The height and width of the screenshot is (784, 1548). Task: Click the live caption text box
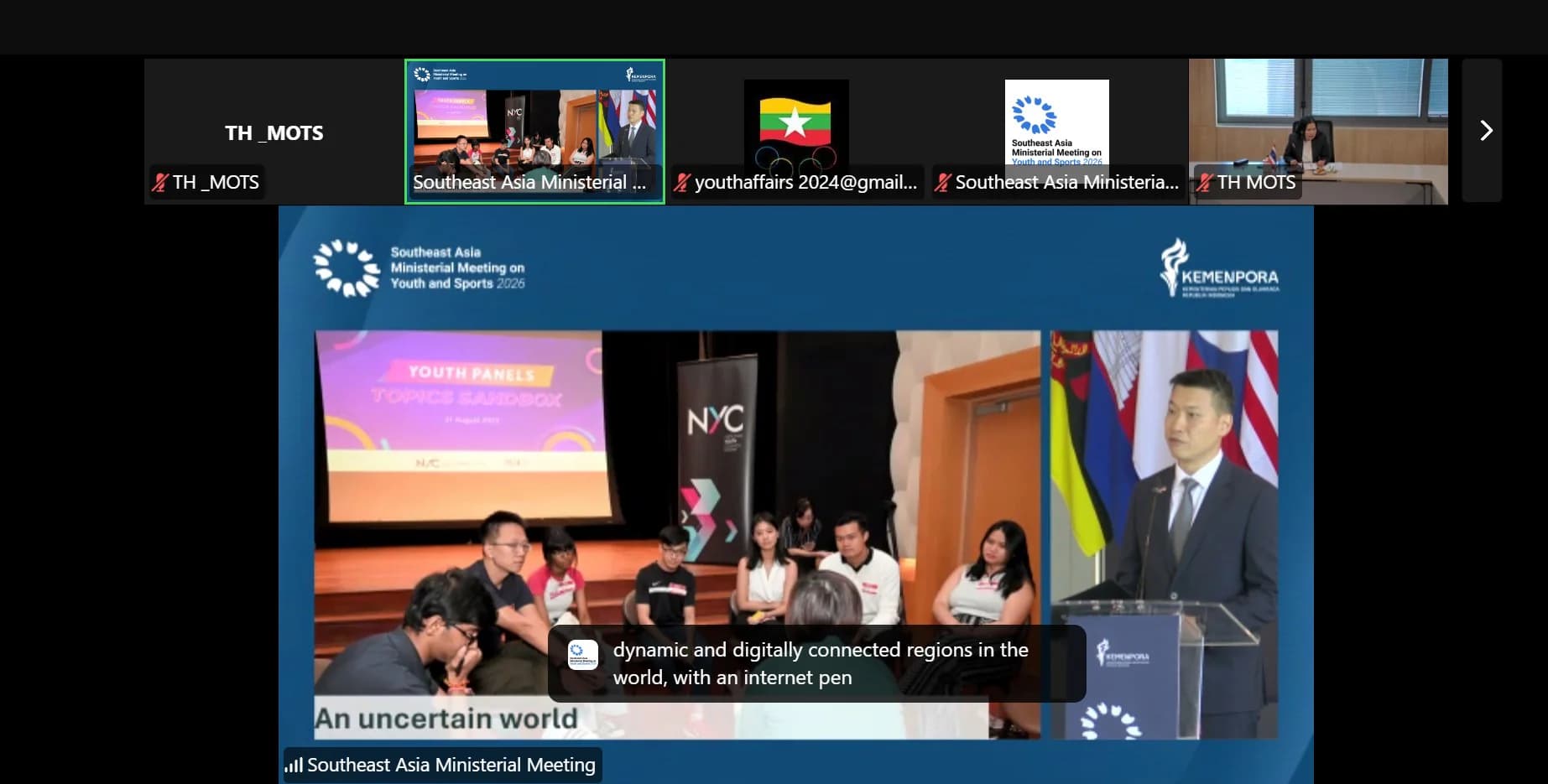click(x=816, y=663)
